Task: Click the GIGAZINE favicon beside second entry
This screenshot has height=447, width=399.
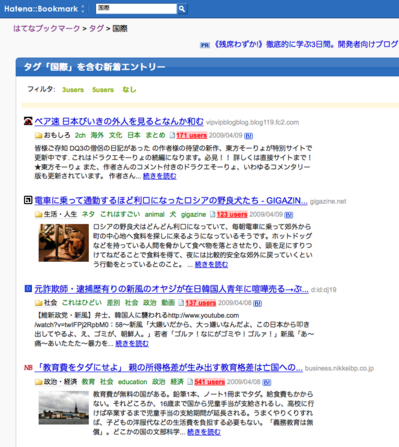Action: point(28,200)
